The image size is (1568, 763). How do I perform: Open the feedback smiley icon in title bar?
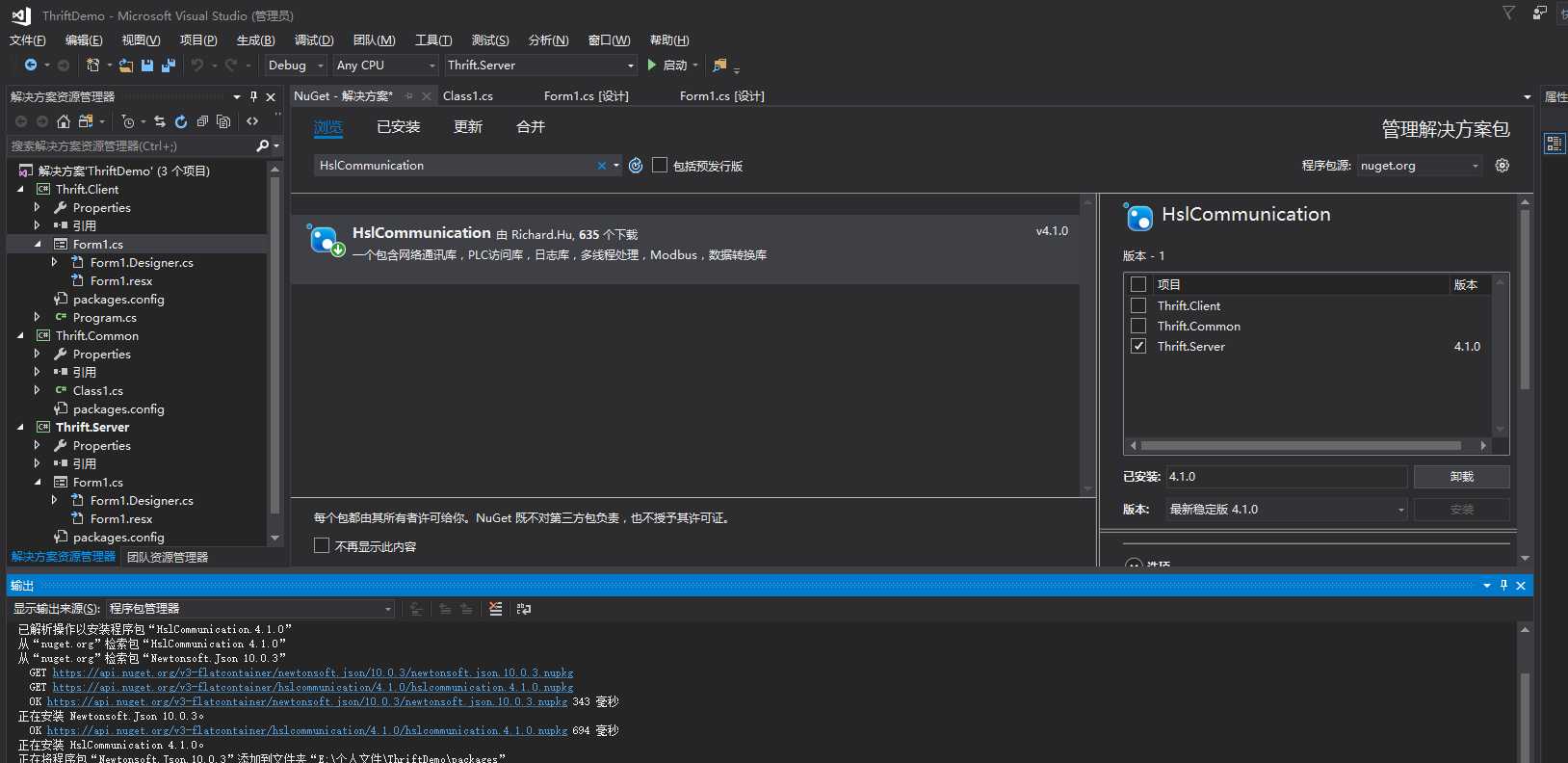coord(1539,13)
